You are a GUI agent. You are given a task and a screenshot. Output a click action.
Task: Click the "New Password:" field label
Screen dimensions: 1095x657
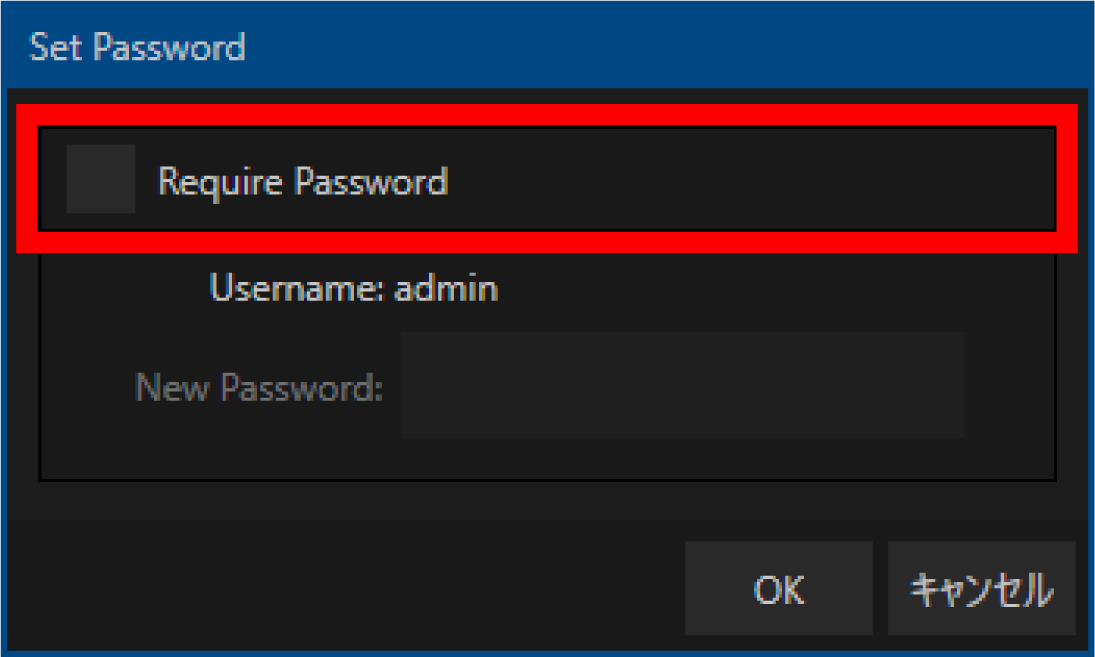tap(259, 387)
